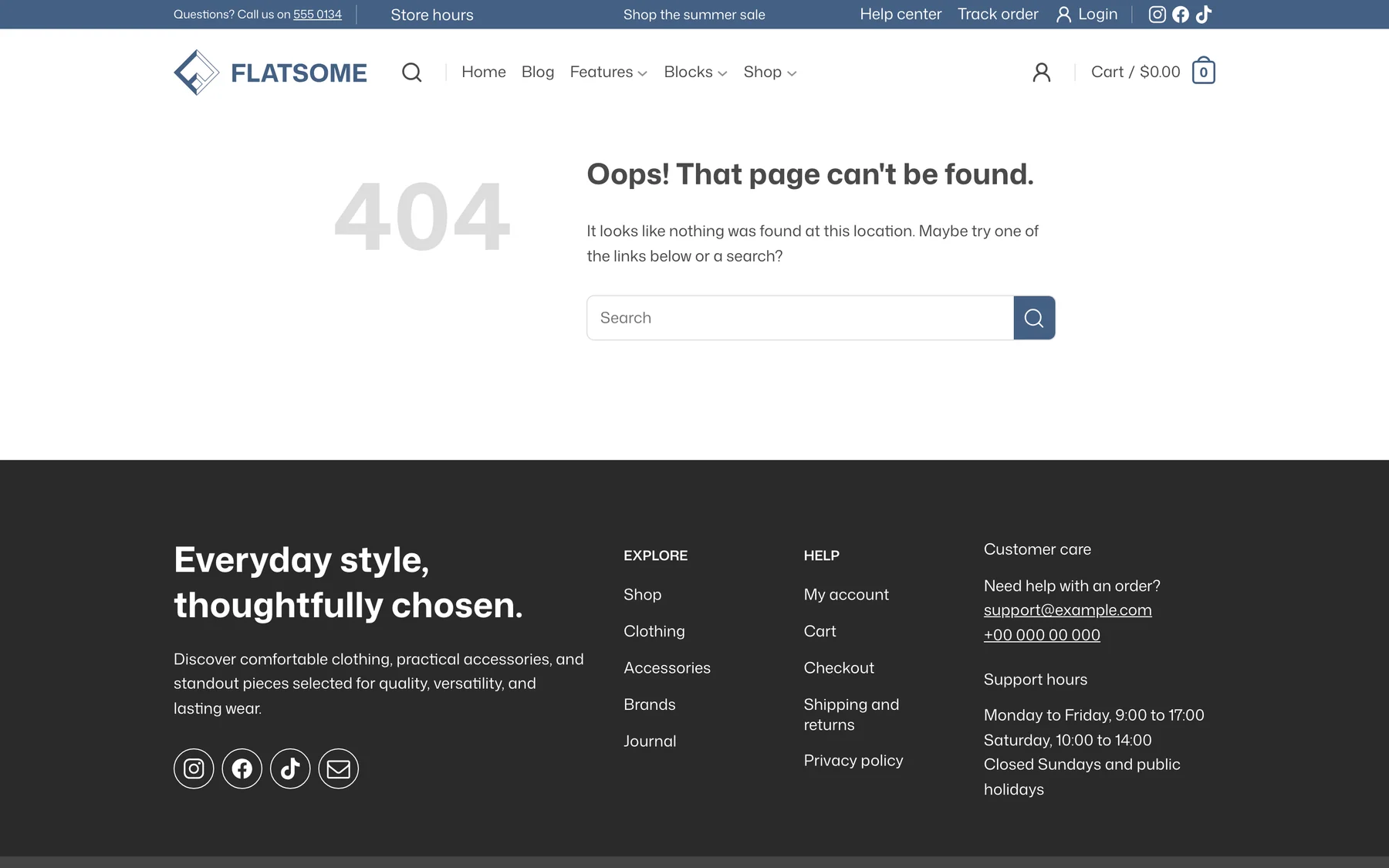The image size is (1389, 868).
Task: Open Store hours in top bar
Action: [432, 15]
